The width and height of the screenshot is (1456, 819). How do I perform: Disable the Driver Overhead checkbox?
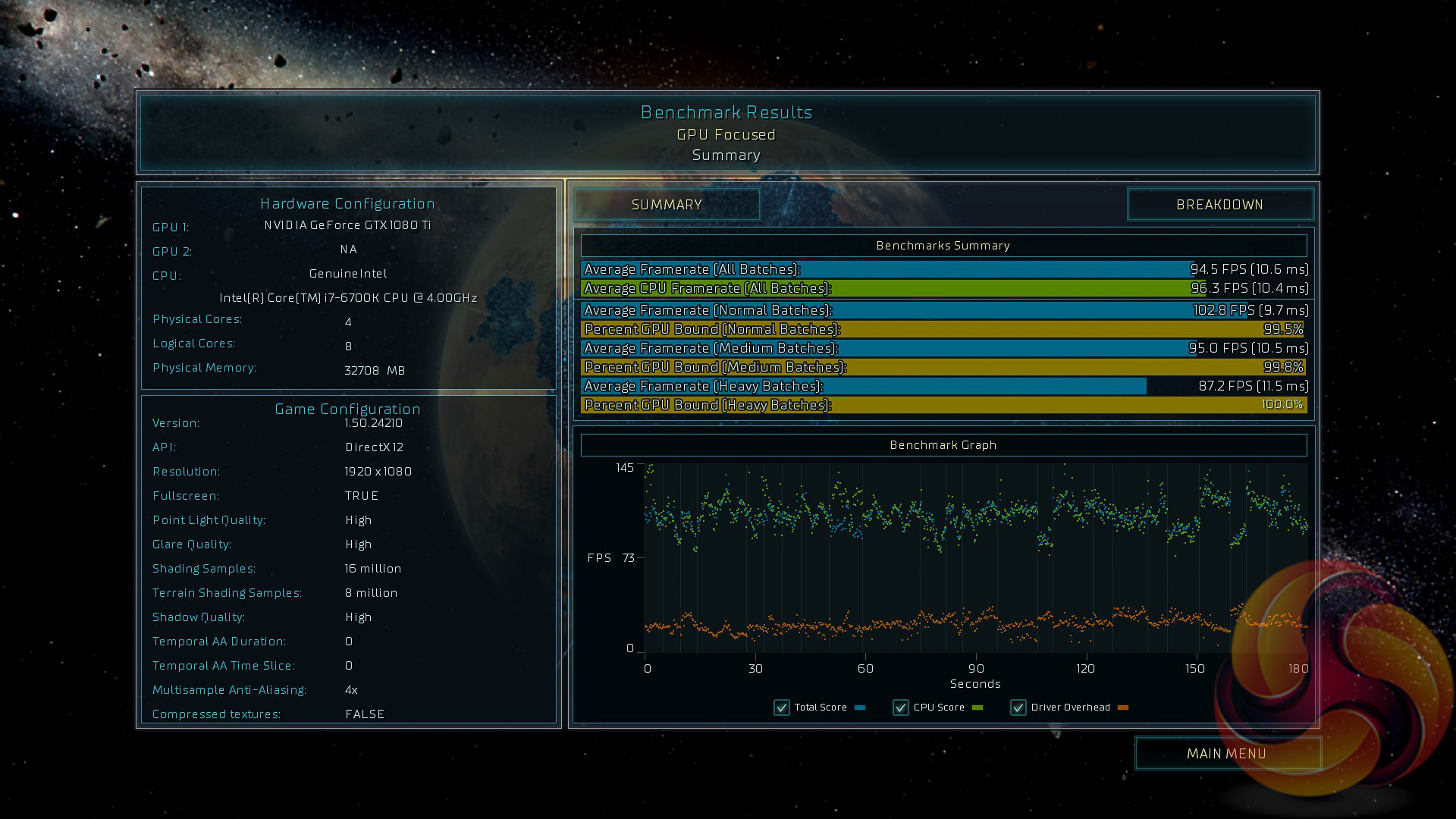click(1018, 708)
